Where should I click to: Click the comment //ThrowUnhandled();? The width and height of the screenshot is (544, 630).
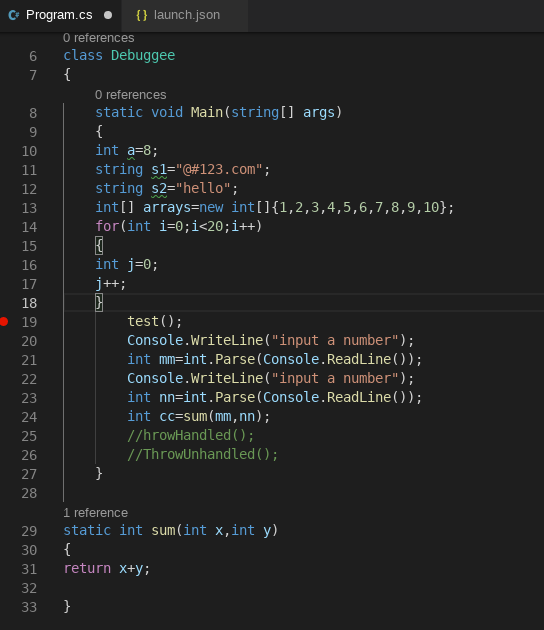(x=202, y=454)
